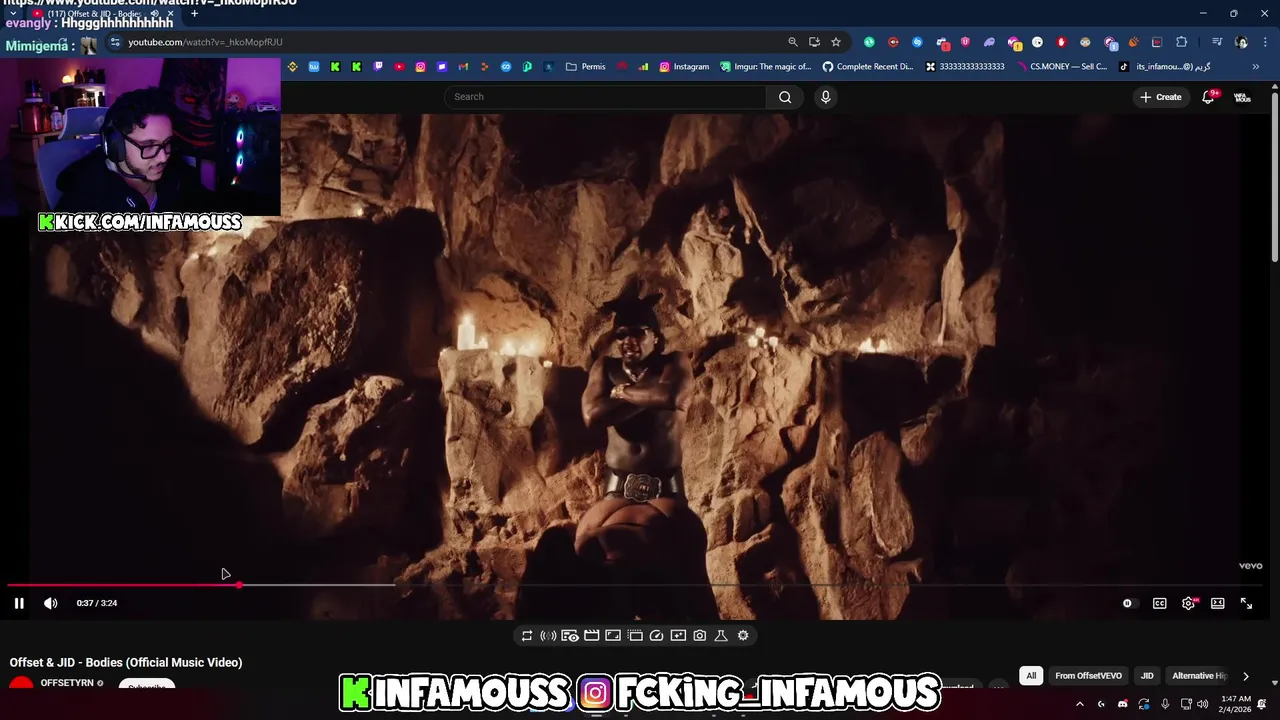1280x720 pixels.
Task: Open the media controls icon
Action: [x=1217, y=42]
